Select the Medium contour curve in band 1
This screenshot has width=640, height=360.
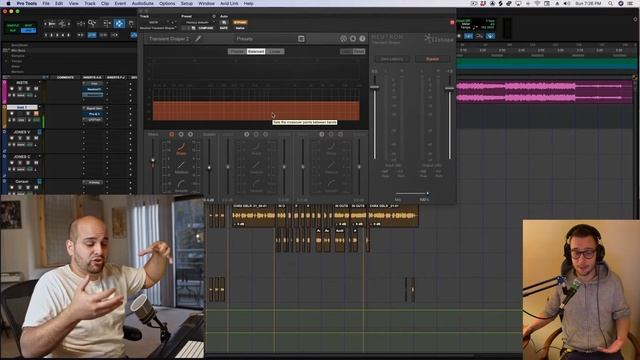tap(181, 167)
